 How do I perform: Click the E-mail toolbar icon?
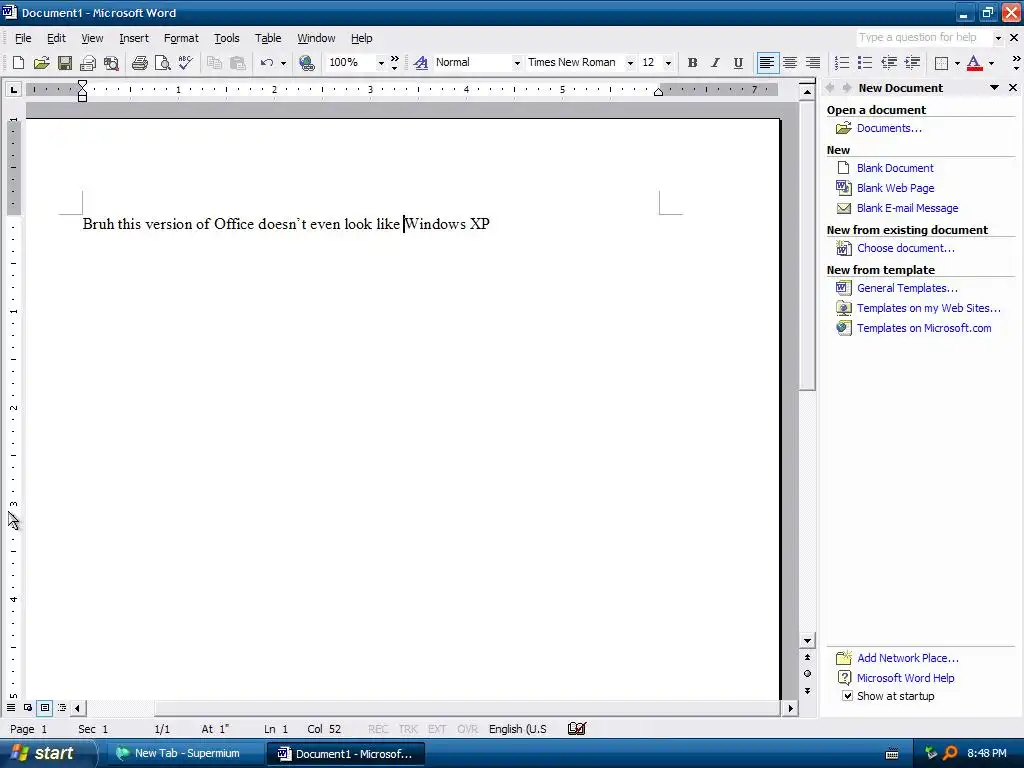coord(88,63)
